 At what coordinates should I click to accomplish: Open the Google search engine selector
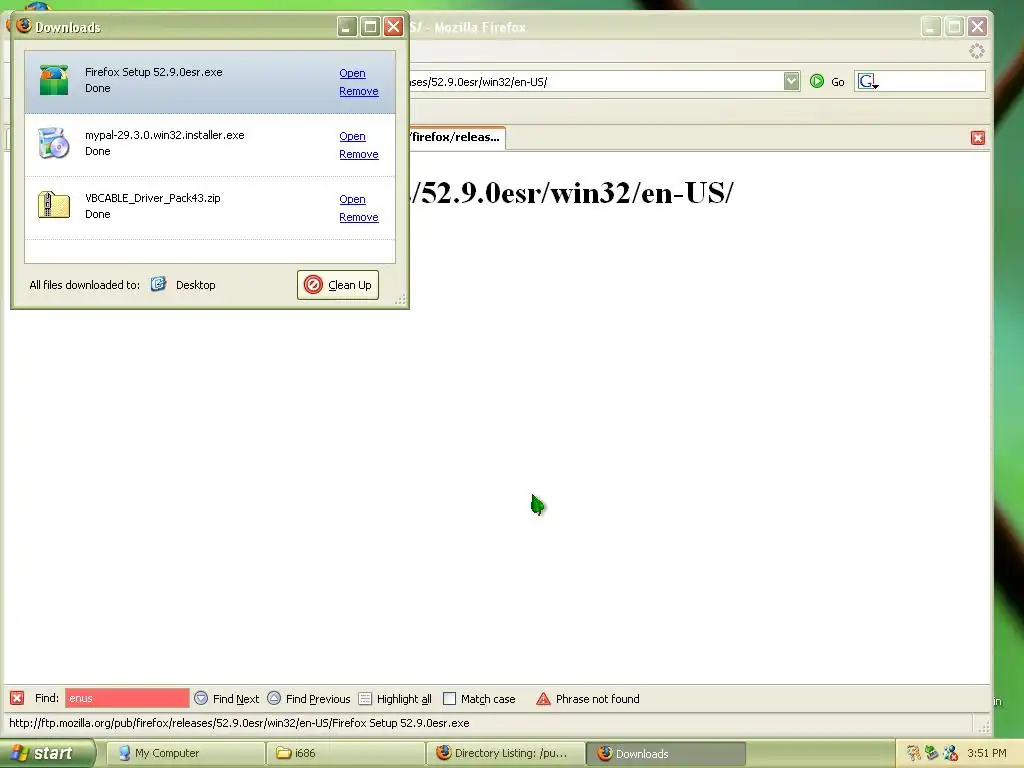point(868,82)
